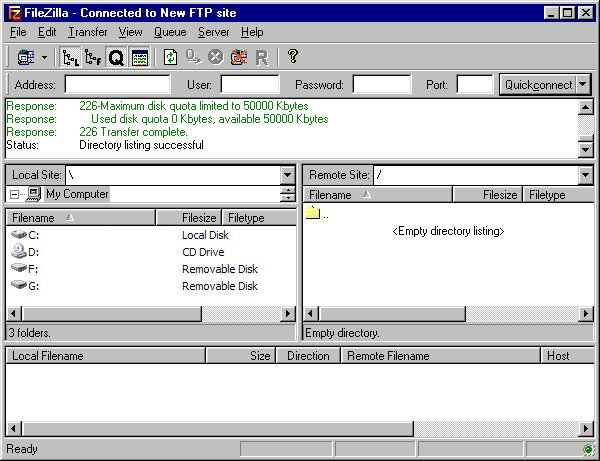Click message log scroll up arrow

[x=586, y=107]
